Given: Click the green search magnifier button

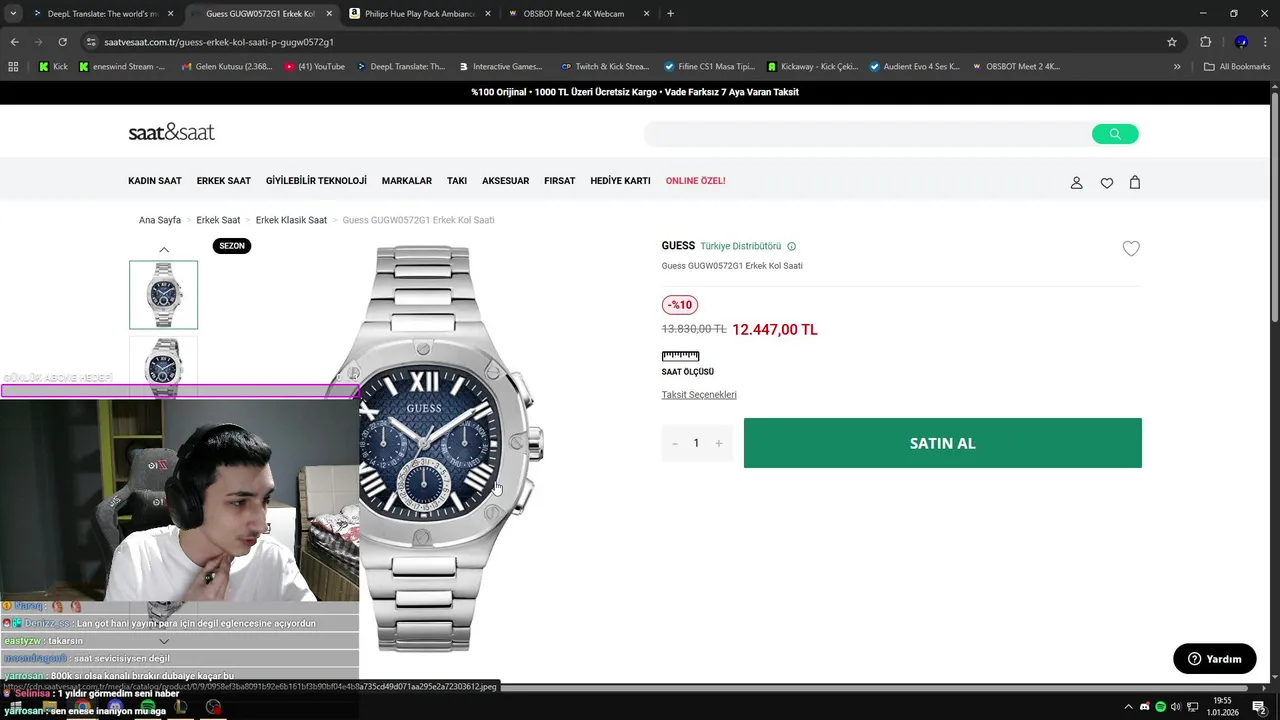Looking at the screenshot, I should (x=1115, y=134).
